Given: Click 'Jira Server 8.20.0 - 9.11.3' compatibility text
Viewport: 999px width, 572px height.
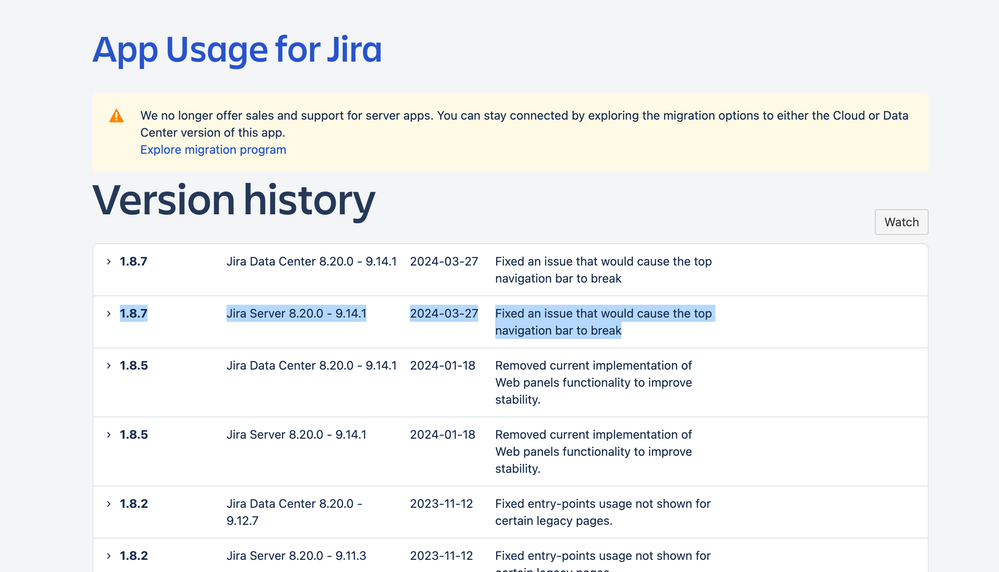Looking at the screenshot, I should (x=296, y=555).
